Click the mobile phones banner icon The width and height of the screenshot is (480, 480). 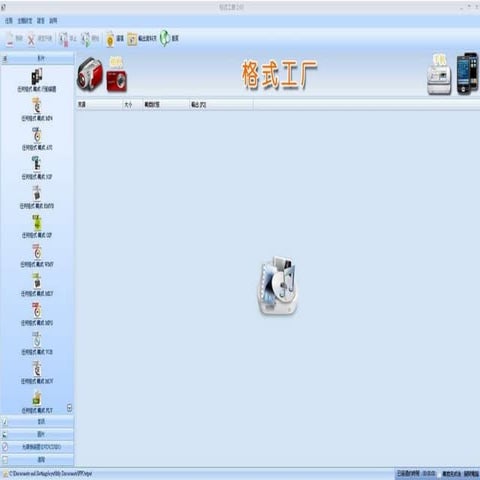(467, 73)
